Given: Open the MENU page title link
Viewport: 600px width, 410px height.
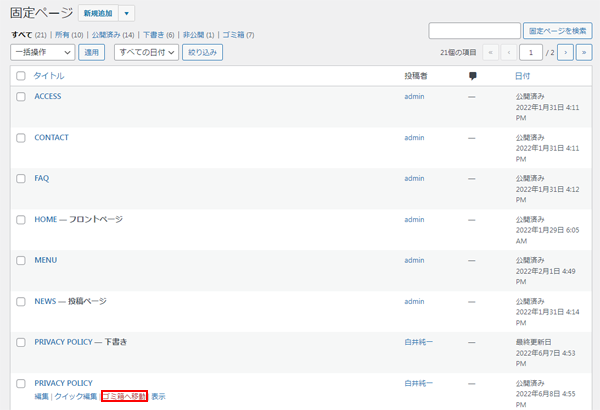Looking at the screenshot, I should (46, 260).
